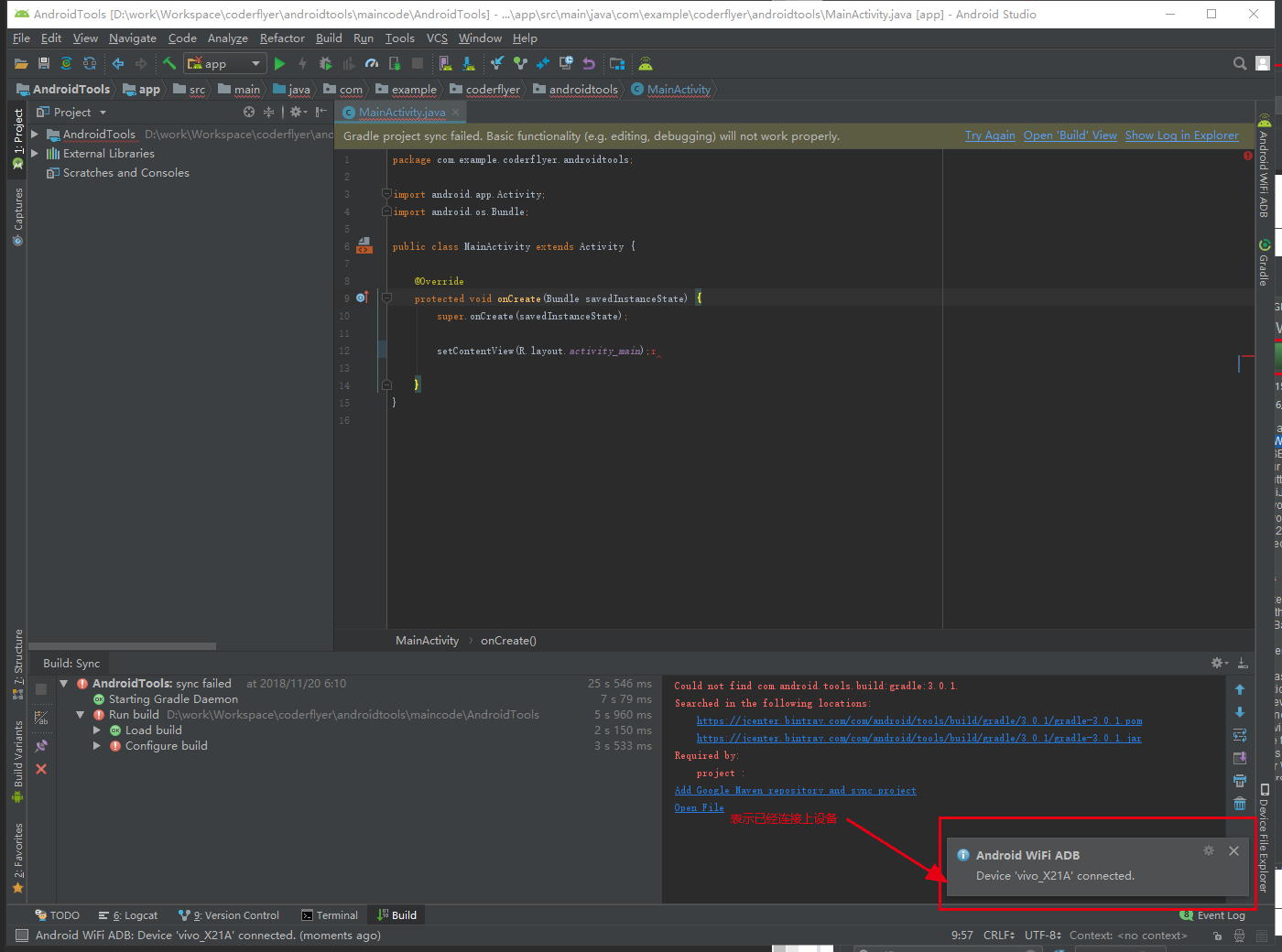The height and width of the screenshot is (952, 1282).
Task: Click the Try Again sync link
Action: coord(989,135)
